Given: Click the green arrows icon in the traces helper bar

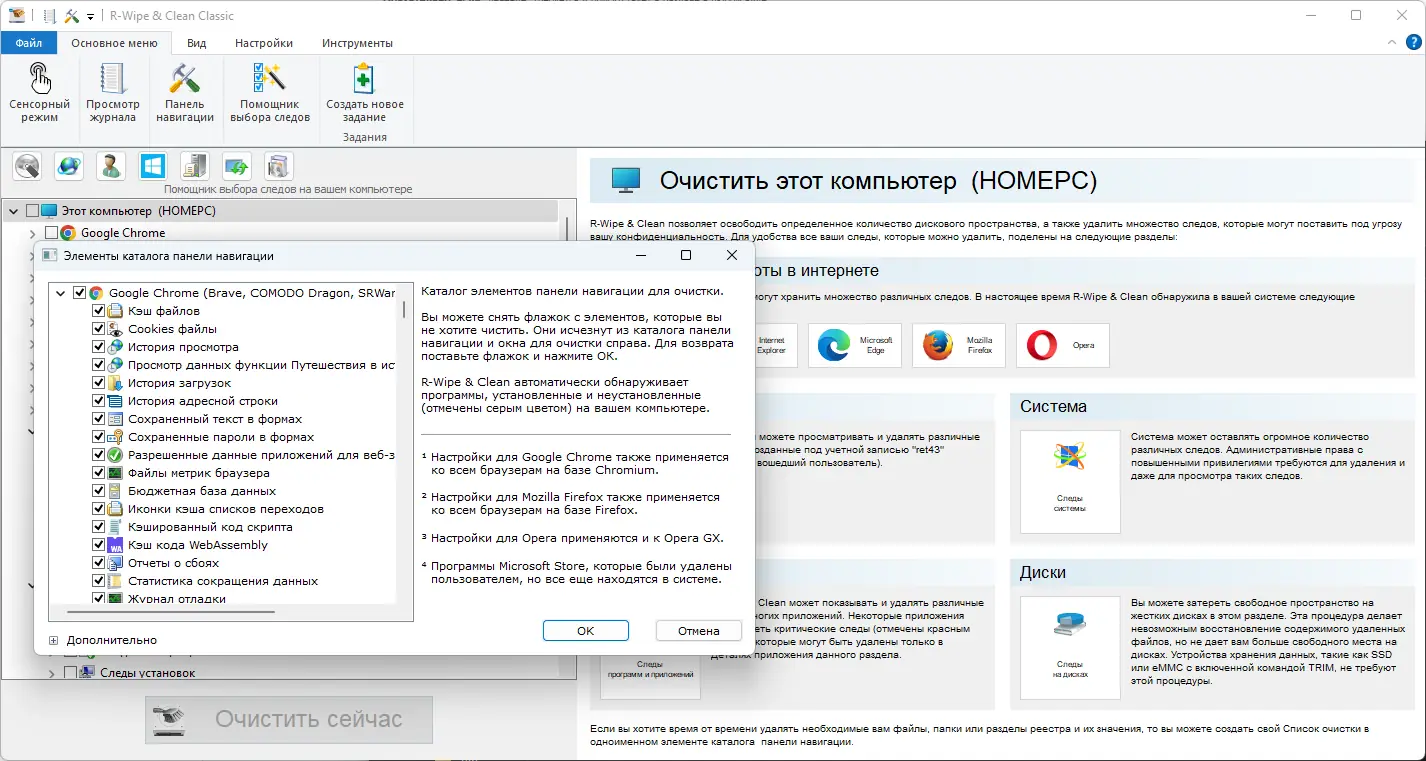Looking at the screenshot, I should click(x=237, y=166).
